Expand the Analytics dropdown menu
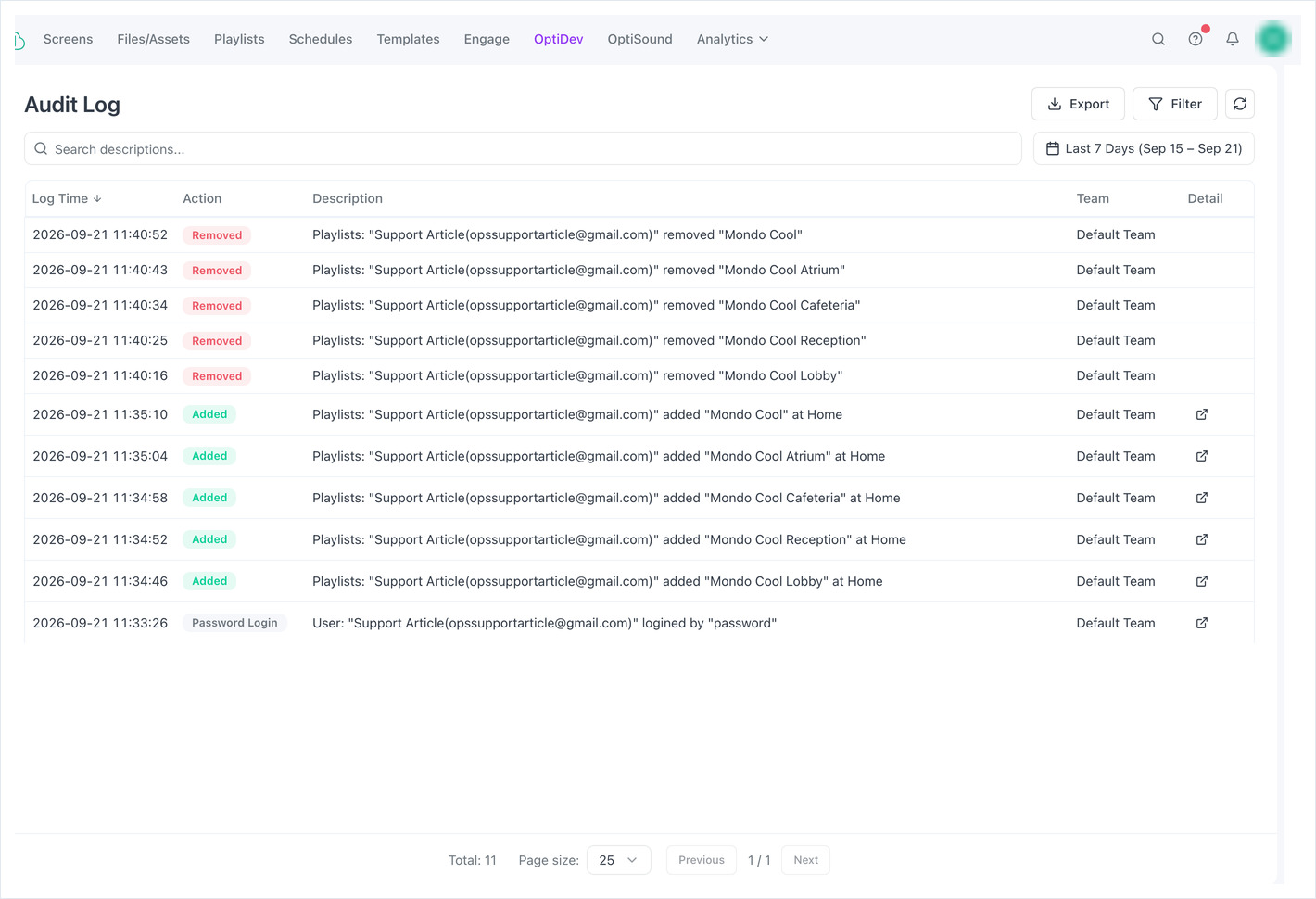Image resolution: width=1316 pixels, height=899 pixels. [x=732, y=39]
